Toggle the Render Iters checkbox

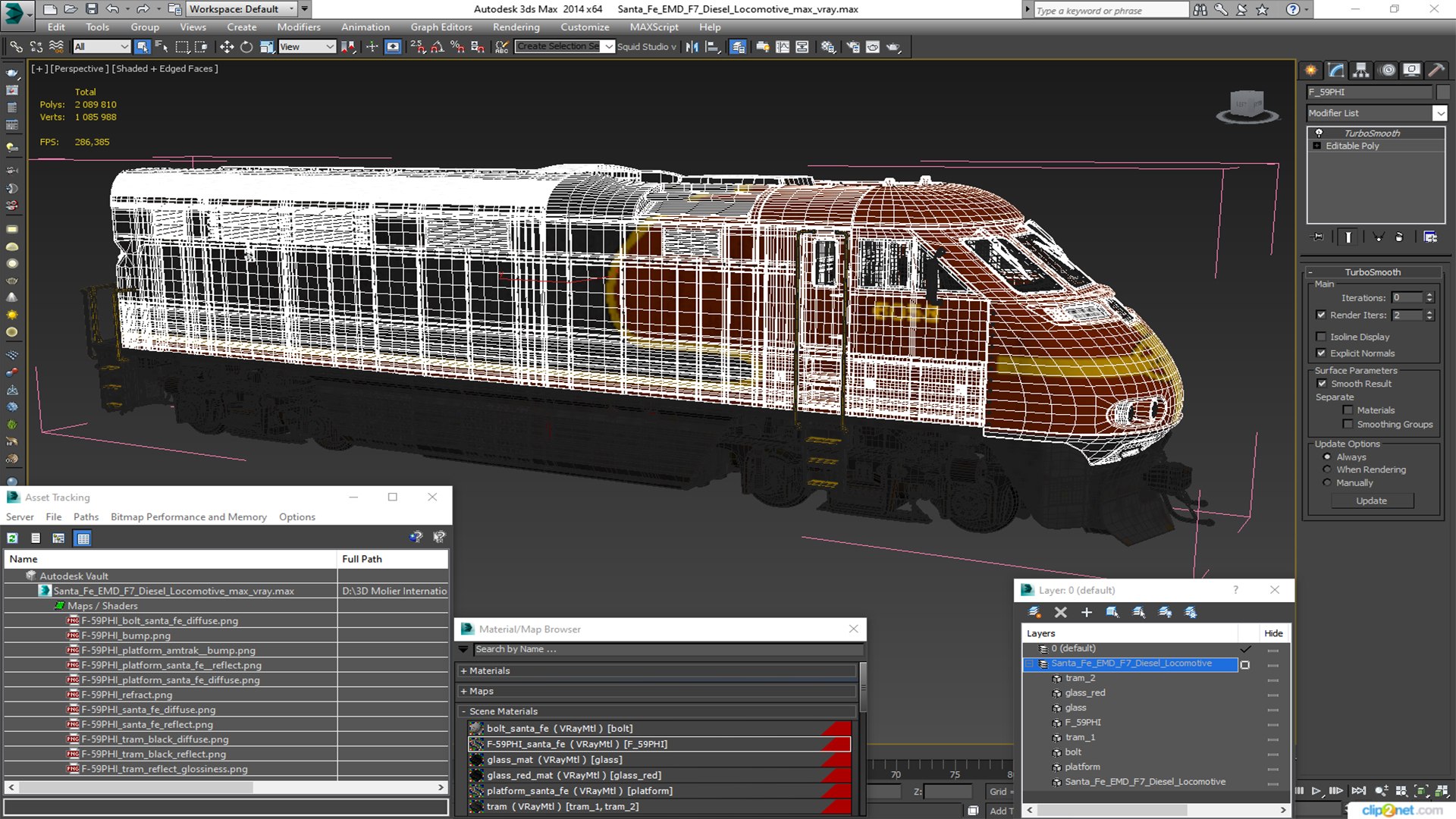[x=1321, y=315]
